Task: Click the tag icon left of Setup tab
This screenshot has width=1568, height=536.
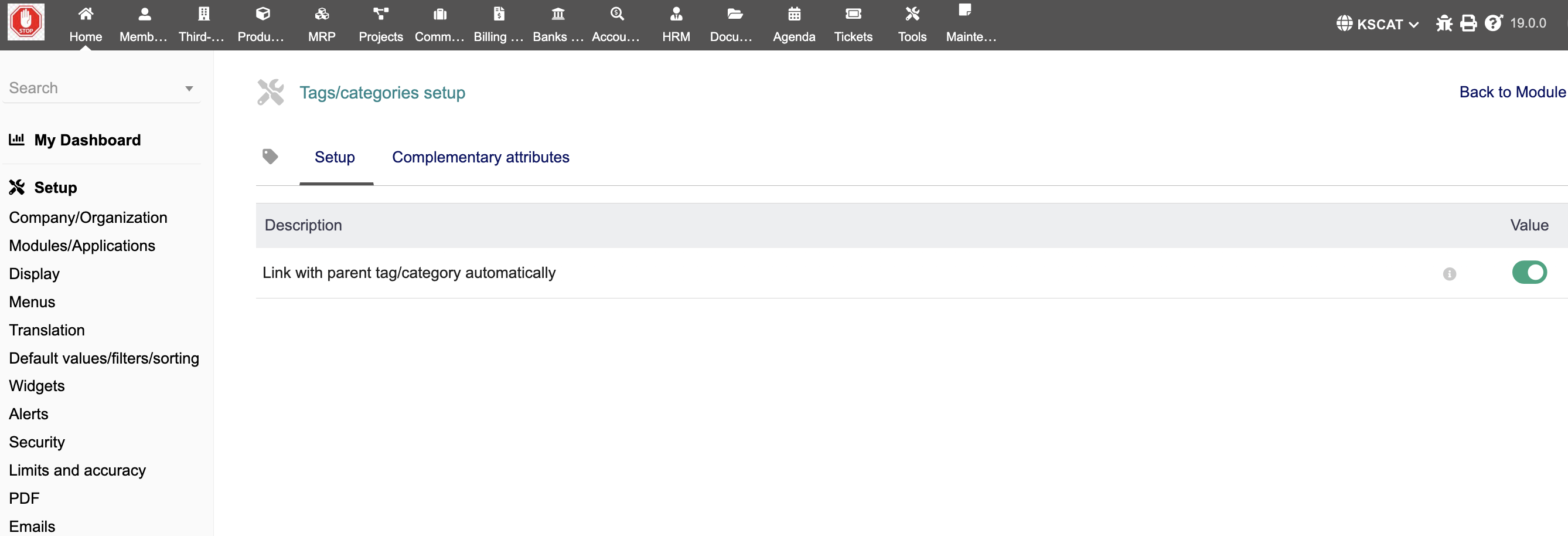Action: pos(270,157)
